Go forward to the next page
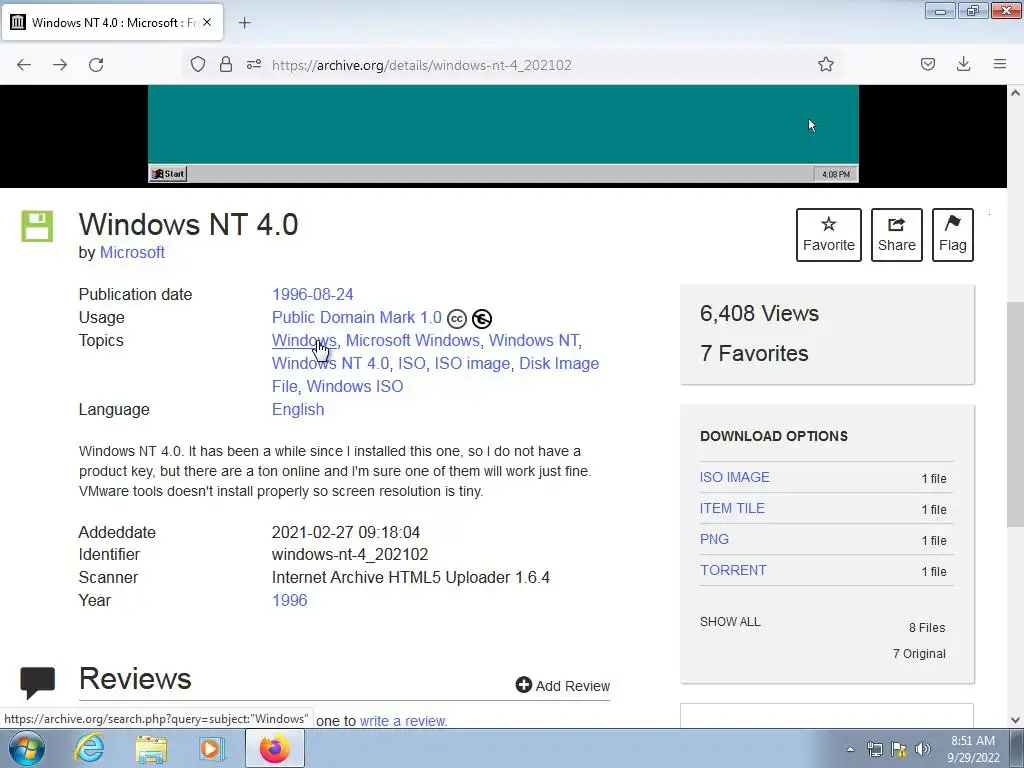1024x768 pixels. coord(60,65)
